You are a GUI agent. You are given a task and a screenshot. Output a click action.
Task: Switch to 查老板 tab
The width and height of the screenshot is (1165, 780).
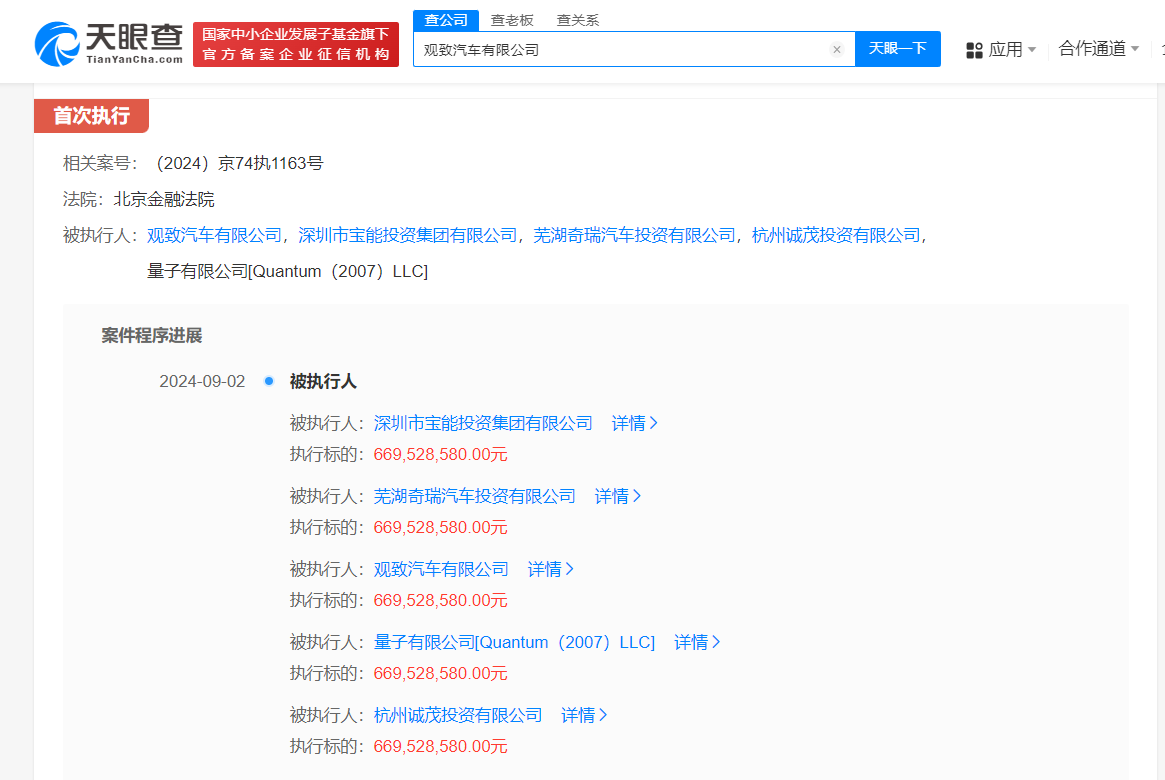pyautogui.click(x=512, y=20)
